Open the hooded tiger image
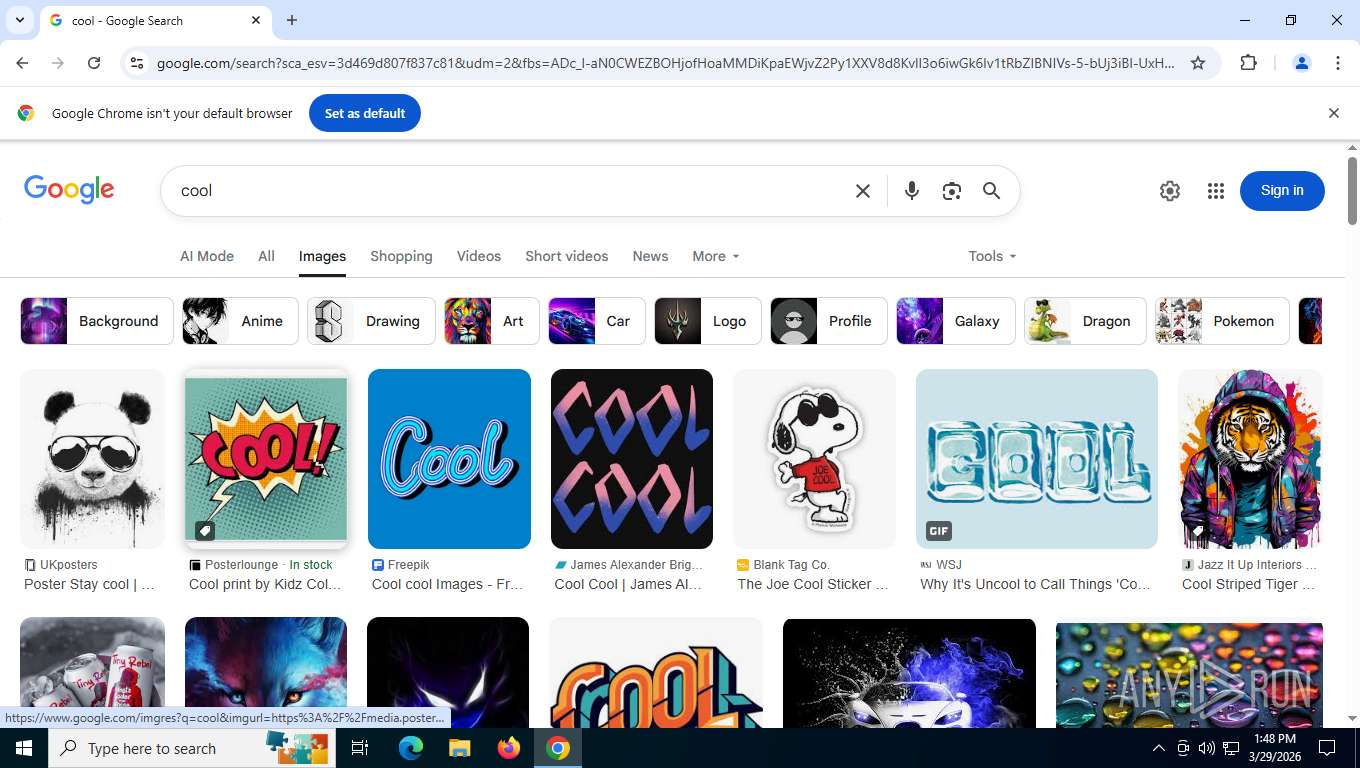This screenshot has width=1360, height=768. pyautogui.click(x=1250, y=459)
